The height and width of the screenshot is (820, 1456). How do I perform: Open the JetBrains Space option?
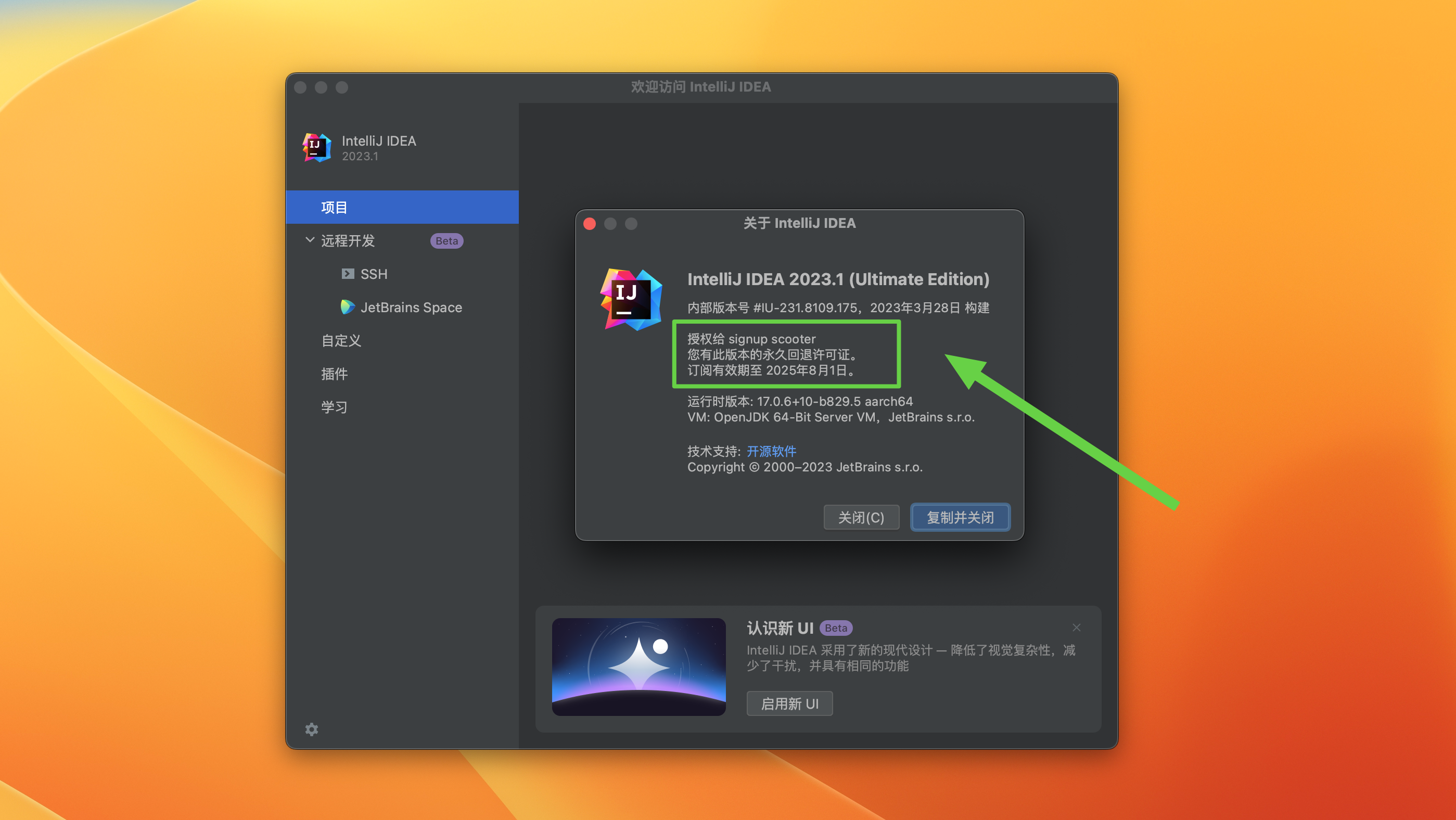(x=411, y=307)
